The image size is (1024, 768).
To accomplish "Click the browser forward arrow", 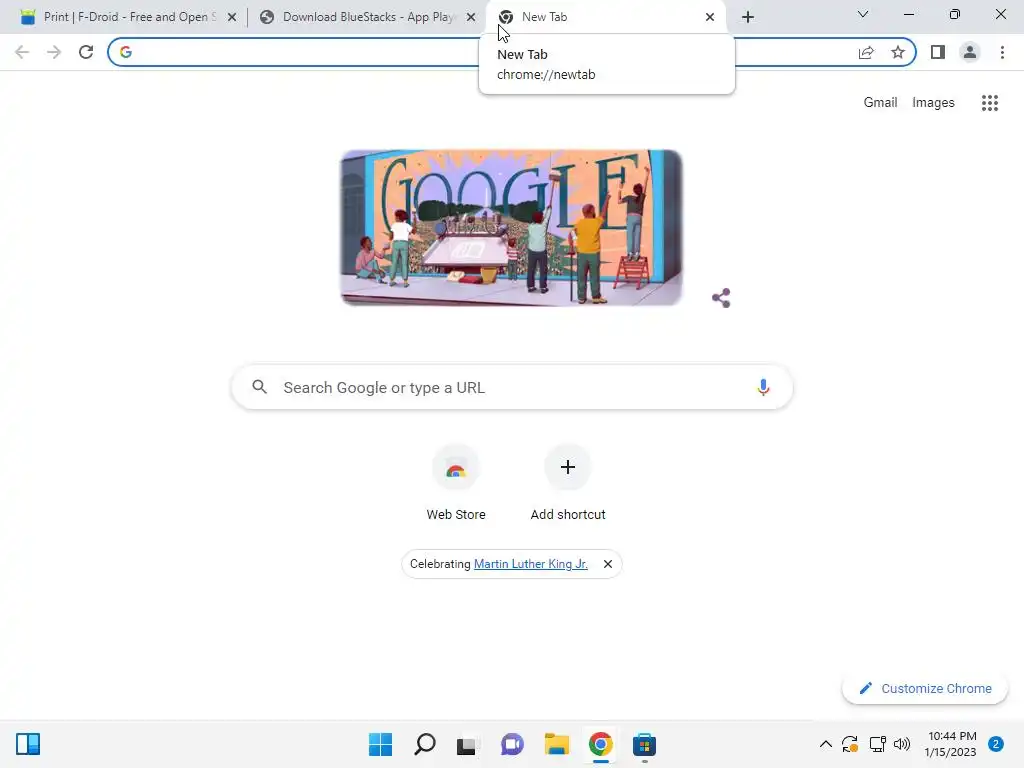I will [54, 52].
